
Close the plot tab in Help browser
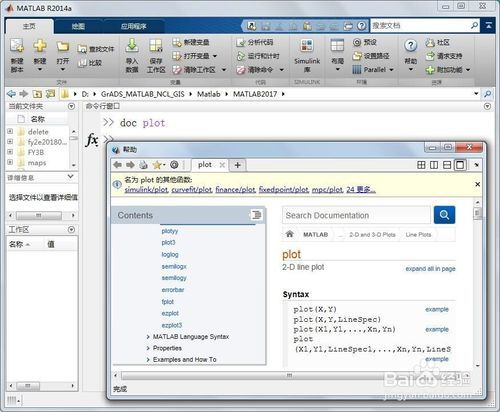click(222, 165)
